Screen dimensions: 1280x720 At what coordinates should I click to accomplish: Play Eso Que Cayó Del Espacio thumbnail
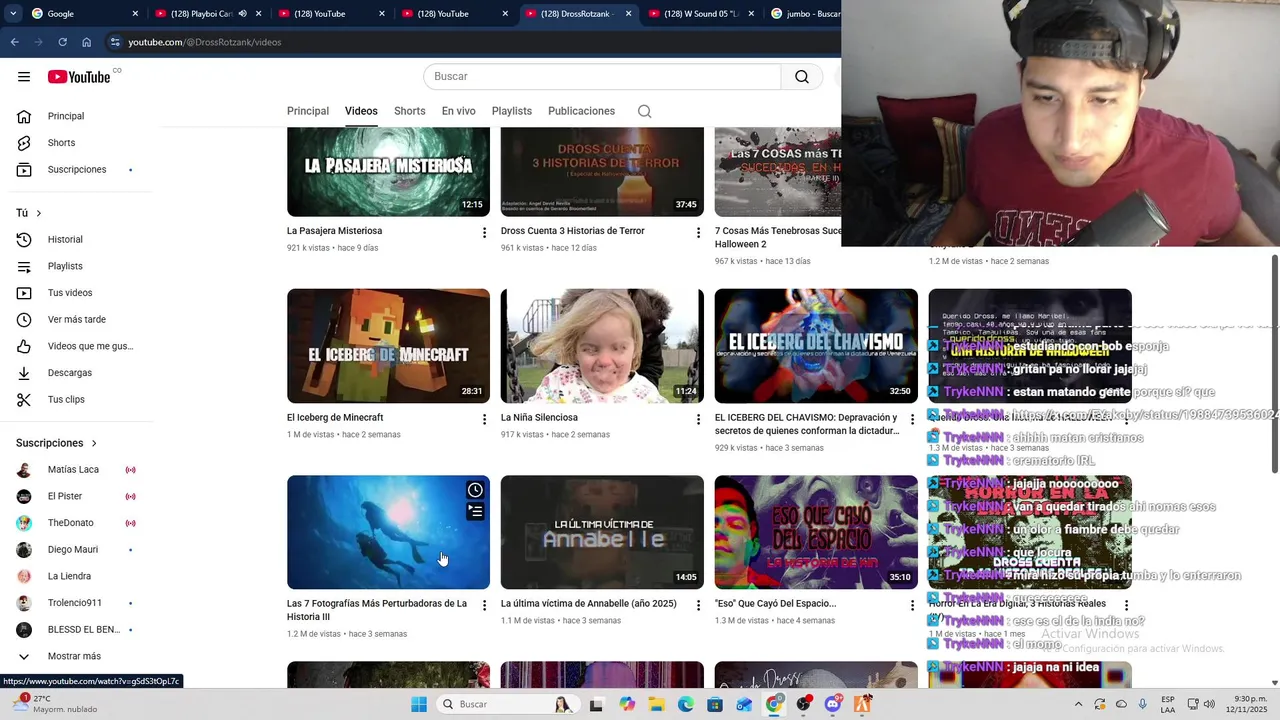coord(816,532)
